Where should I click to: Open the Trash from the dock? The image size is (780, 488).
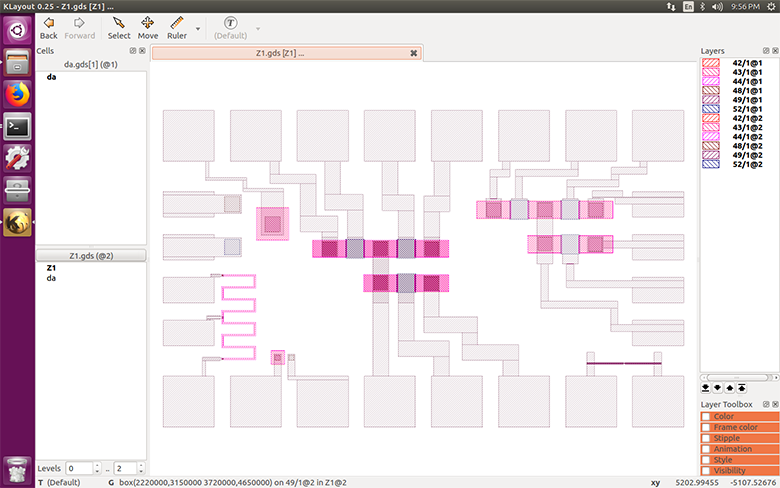17,470
